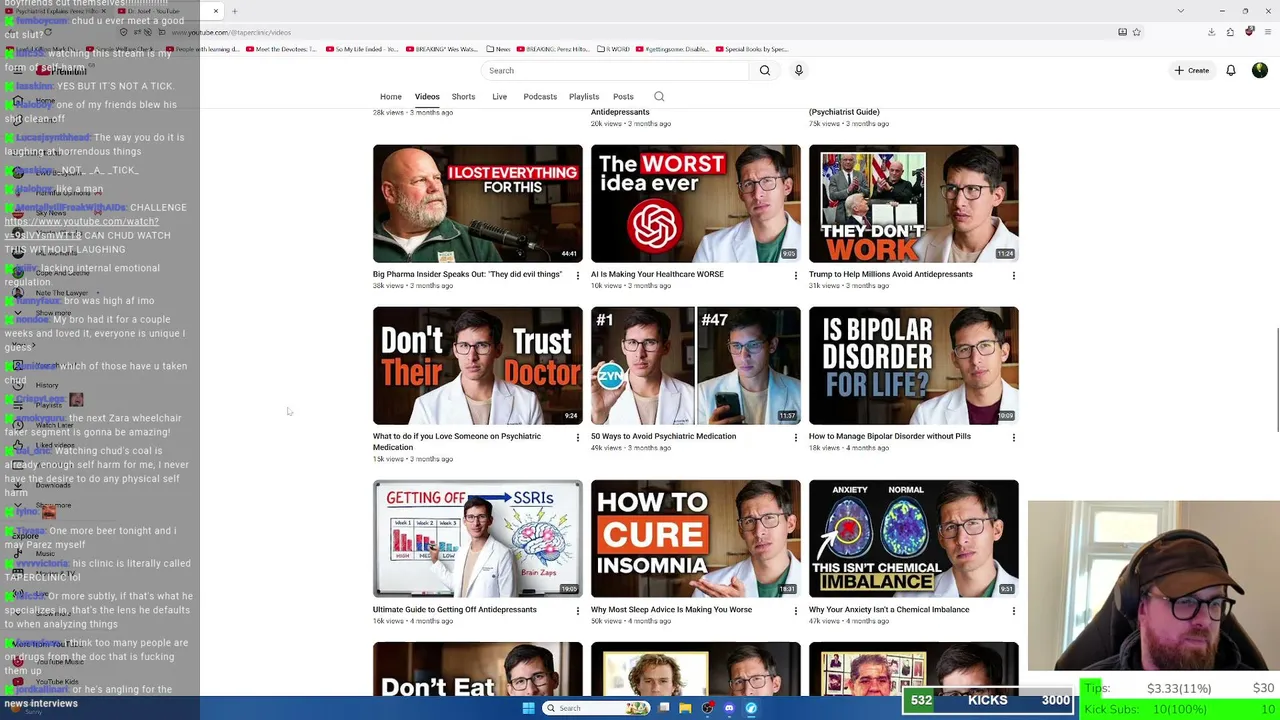Open three-dot menu for 50 Ways video

tap(796, 437)
